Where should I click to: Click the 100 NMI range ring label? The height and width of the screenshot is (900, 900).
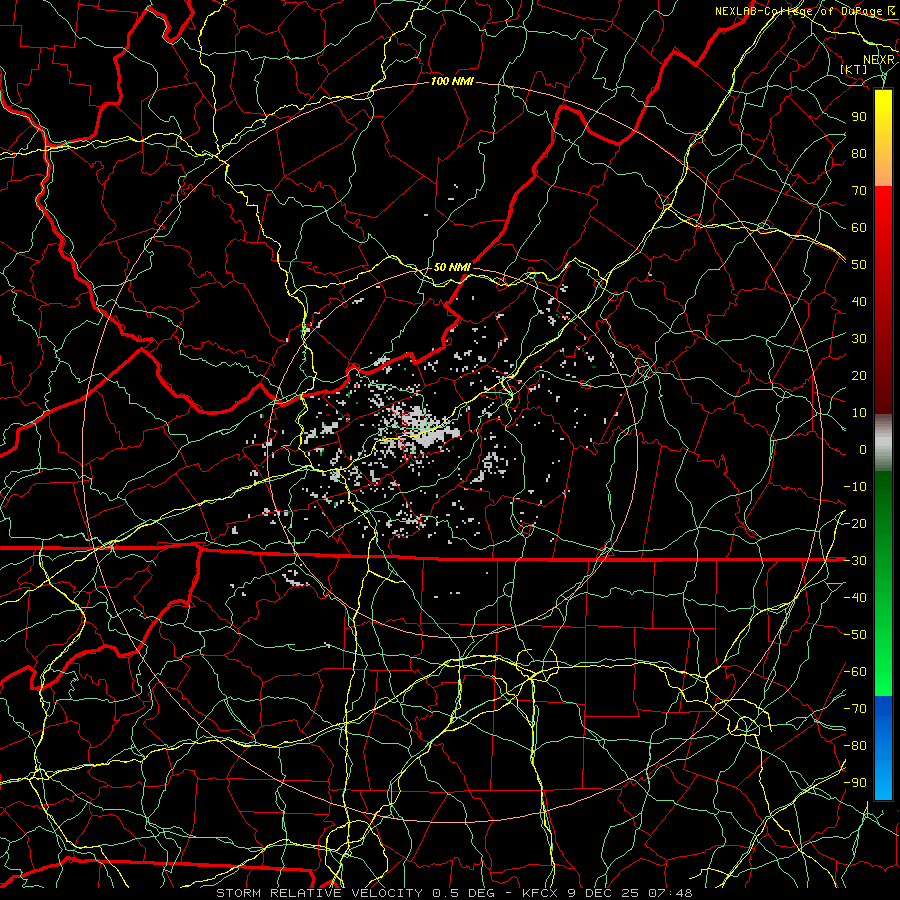452,82
